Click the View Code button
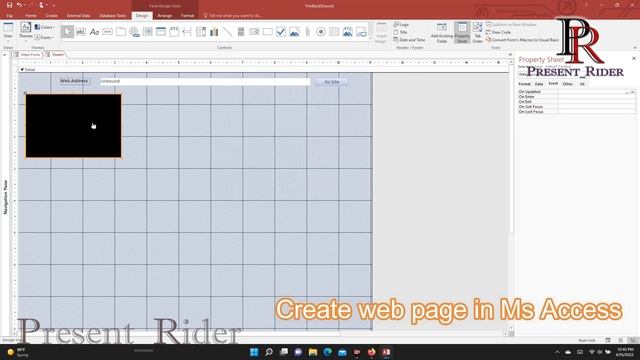The height and width of the screenshot is (360, 640). (x=498, y=32)
